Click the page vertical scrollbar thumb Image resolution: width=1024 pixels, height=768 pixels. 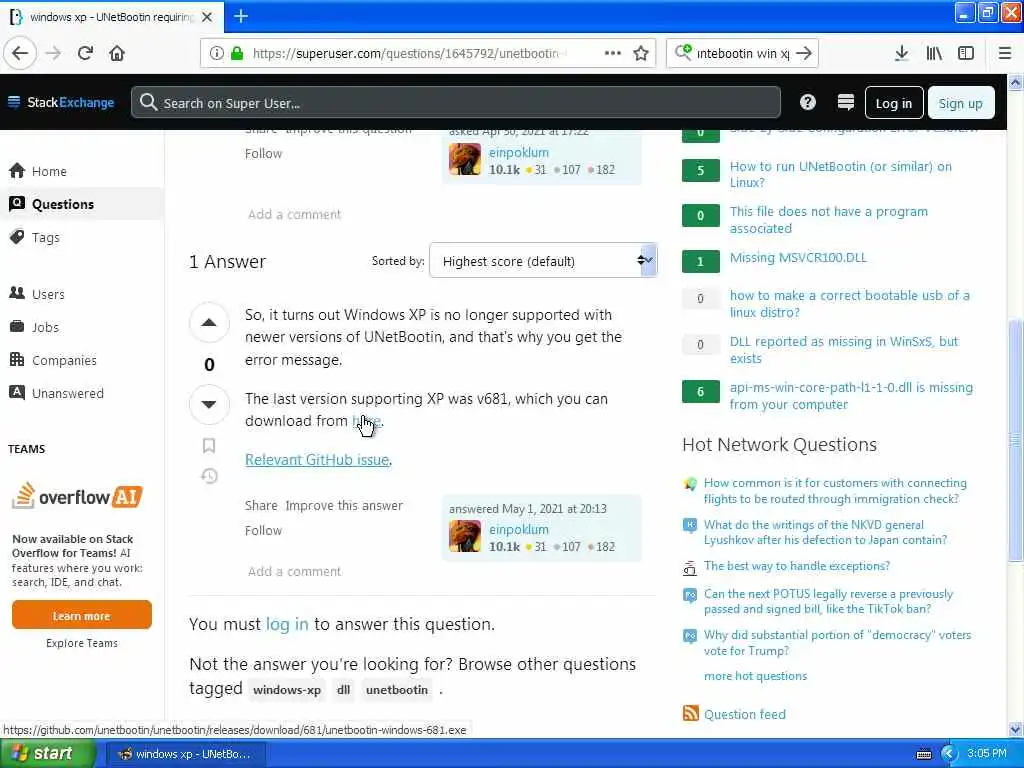(1015, 441)
